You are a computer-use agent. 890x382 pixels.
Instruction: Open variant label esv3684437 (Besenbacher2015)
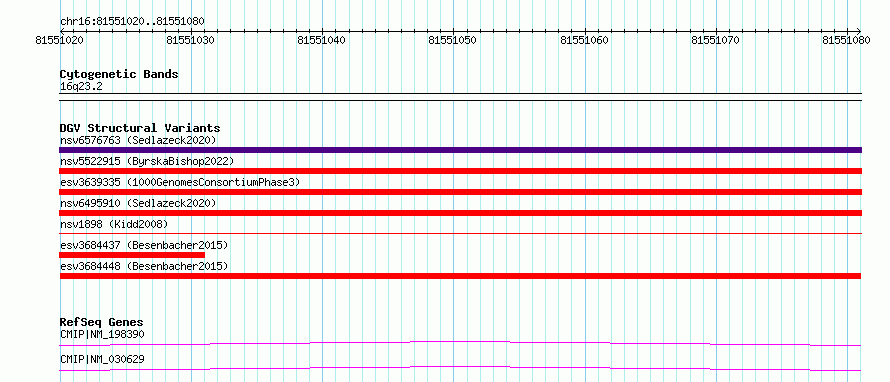[144, 245]
